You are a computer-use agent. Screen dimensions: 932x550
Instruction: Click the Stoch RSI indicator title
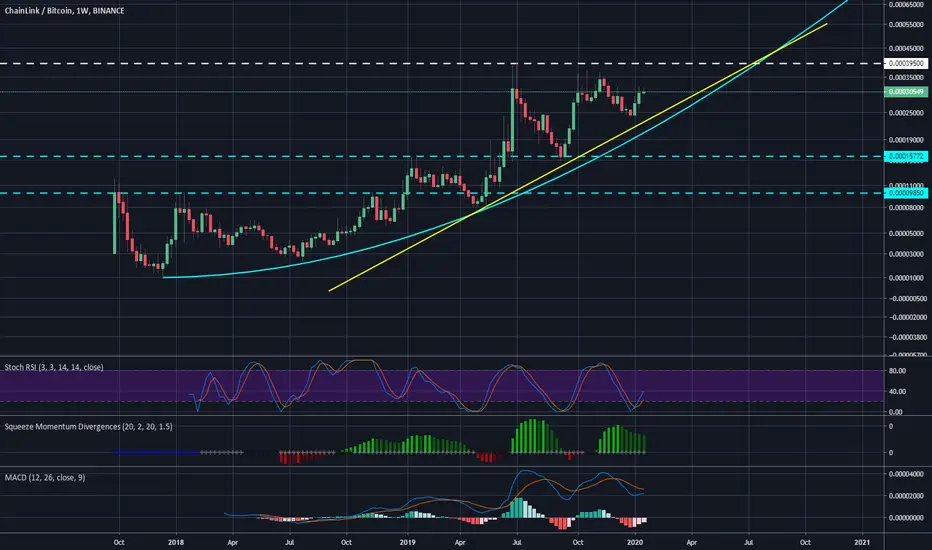click(x=54, y=367)
